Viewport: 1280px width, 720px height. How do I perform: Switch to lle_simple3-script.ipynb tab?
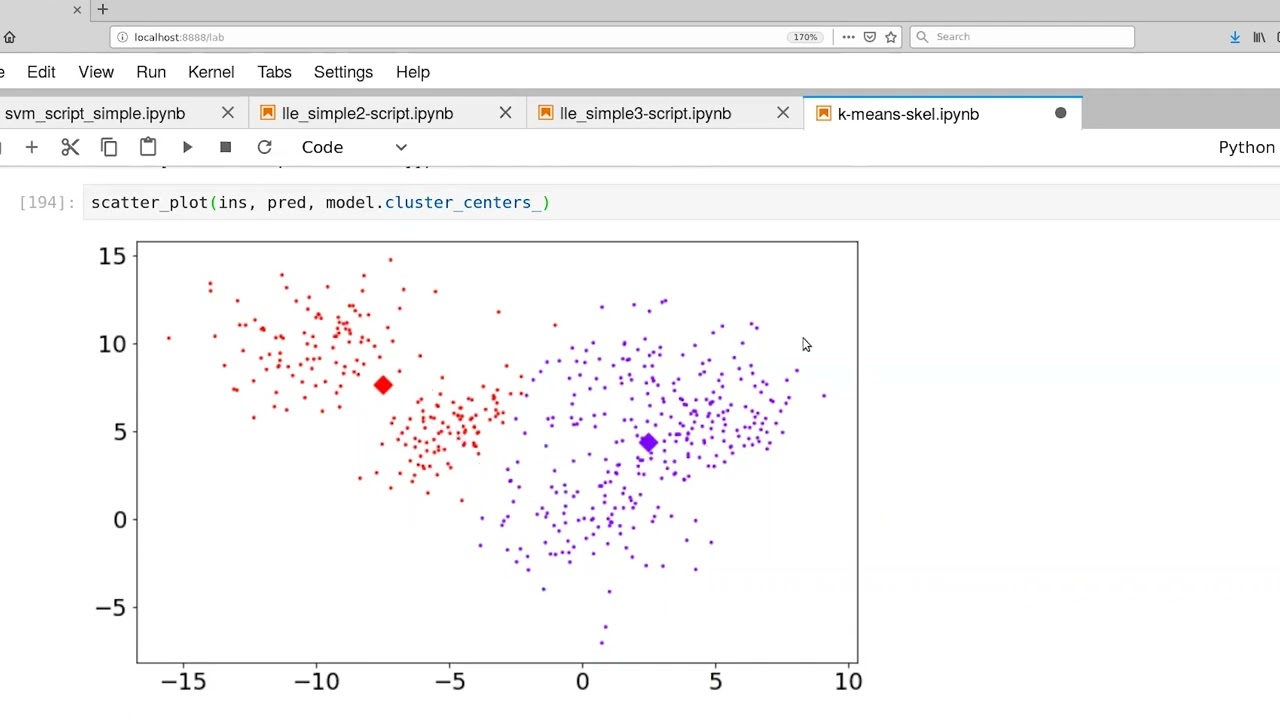646,114
